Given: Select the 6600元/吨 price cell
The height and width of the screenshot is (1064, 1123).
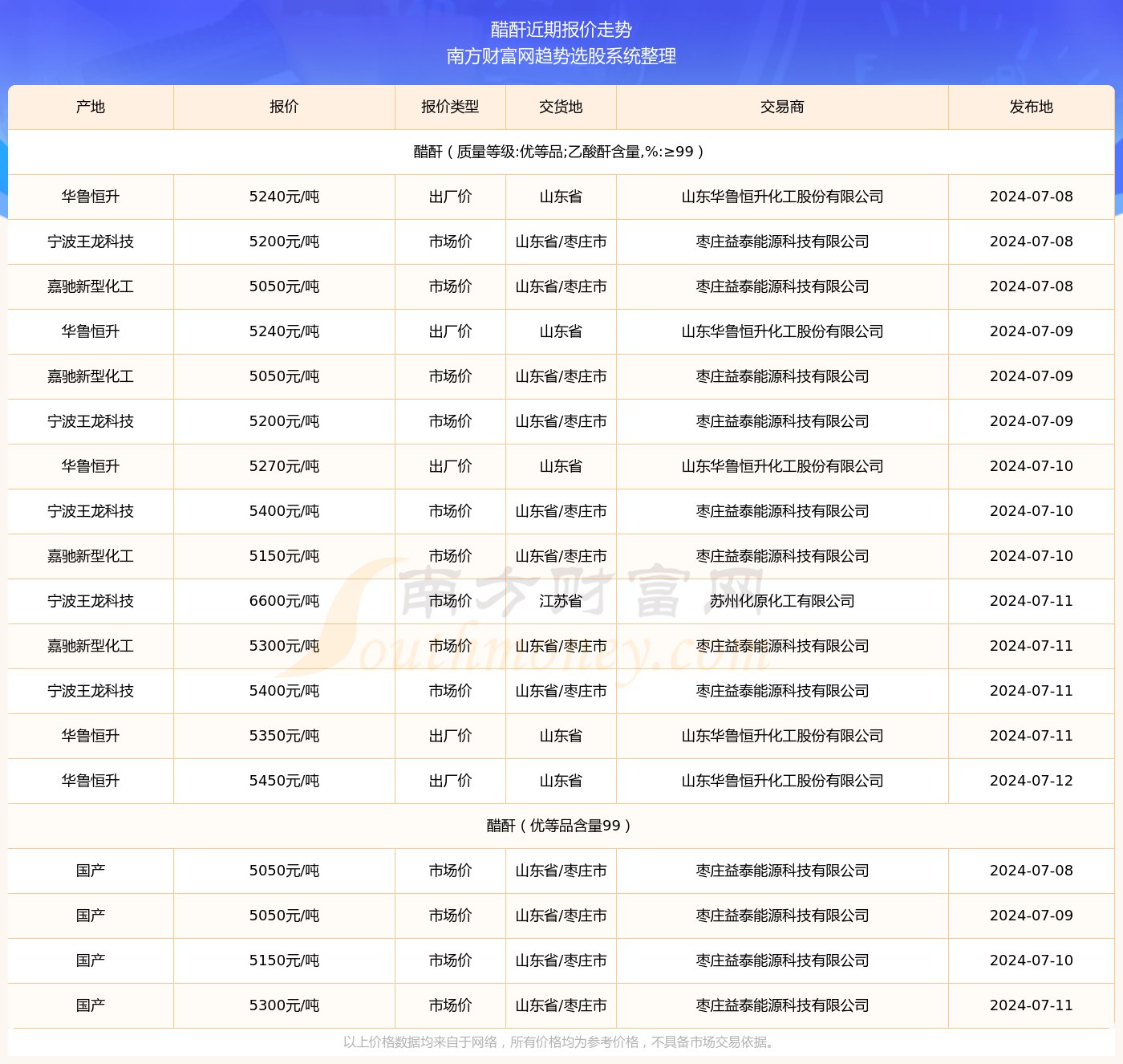Looking at the screenshot, I should pyautogui.click(x=284, y=601).
